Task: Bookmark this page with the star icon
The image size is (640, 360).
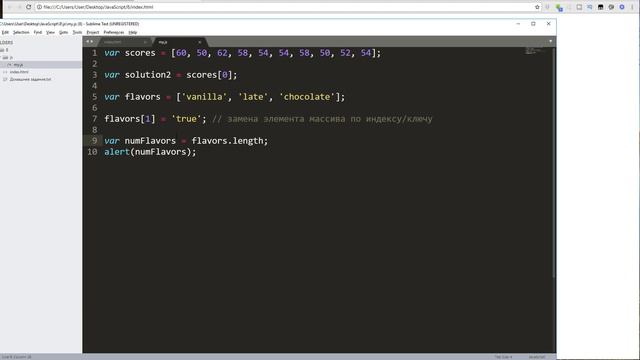Action: [x=537, y=7]
